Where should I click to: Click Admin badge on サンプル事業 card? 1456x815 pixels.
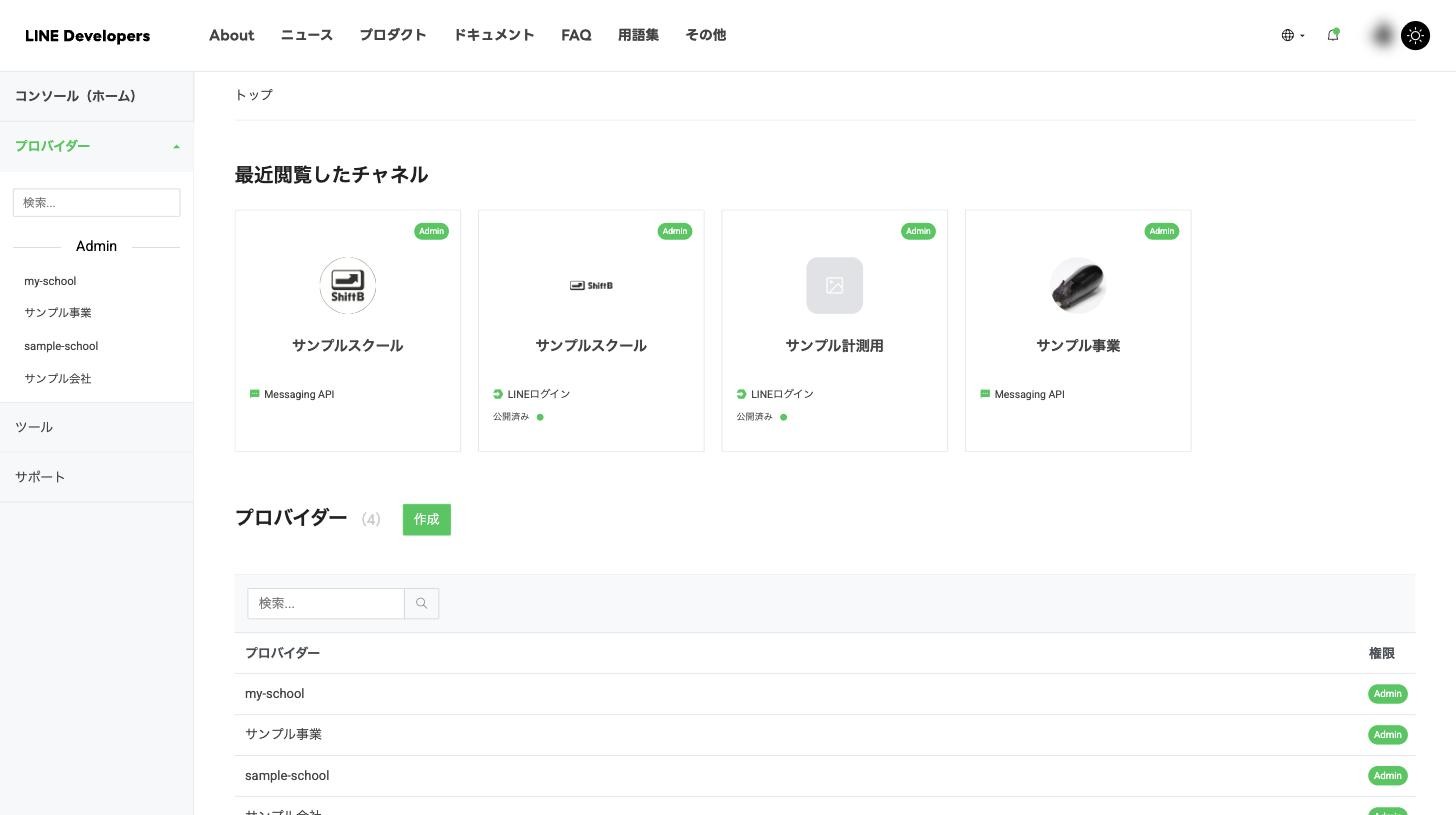click(1162, 231)
